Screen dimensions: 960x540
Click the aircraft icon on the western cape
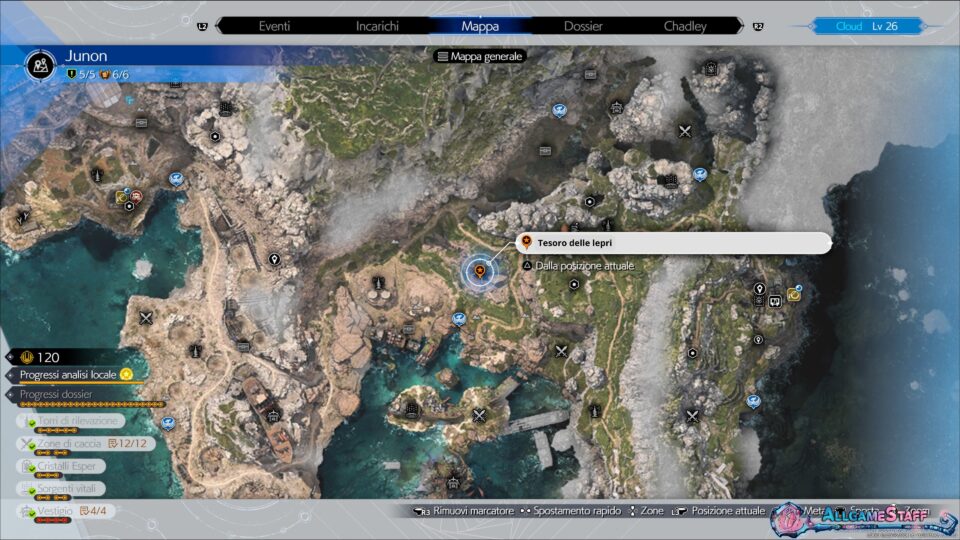click(23, 217)
